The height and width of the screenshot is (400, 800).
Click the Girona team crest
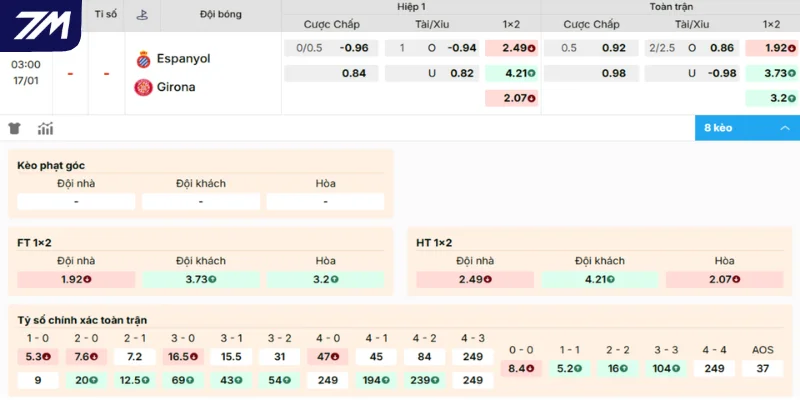coord(143,87)
